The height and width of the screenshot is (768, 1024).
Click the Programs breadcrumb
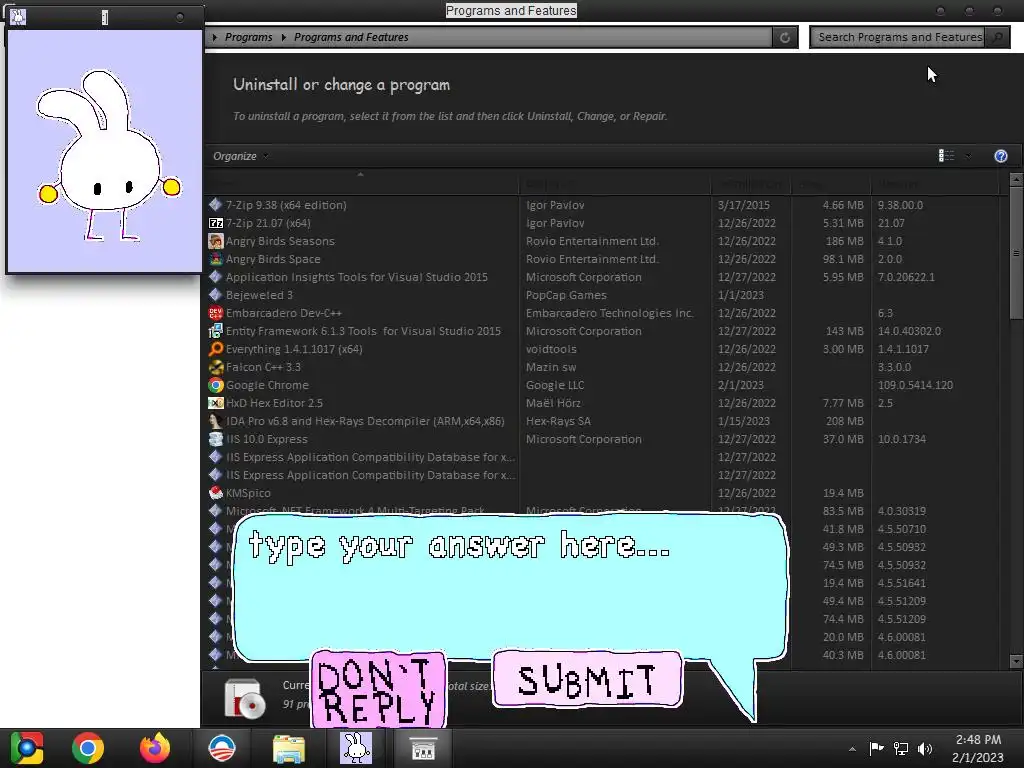click(248, 37)
